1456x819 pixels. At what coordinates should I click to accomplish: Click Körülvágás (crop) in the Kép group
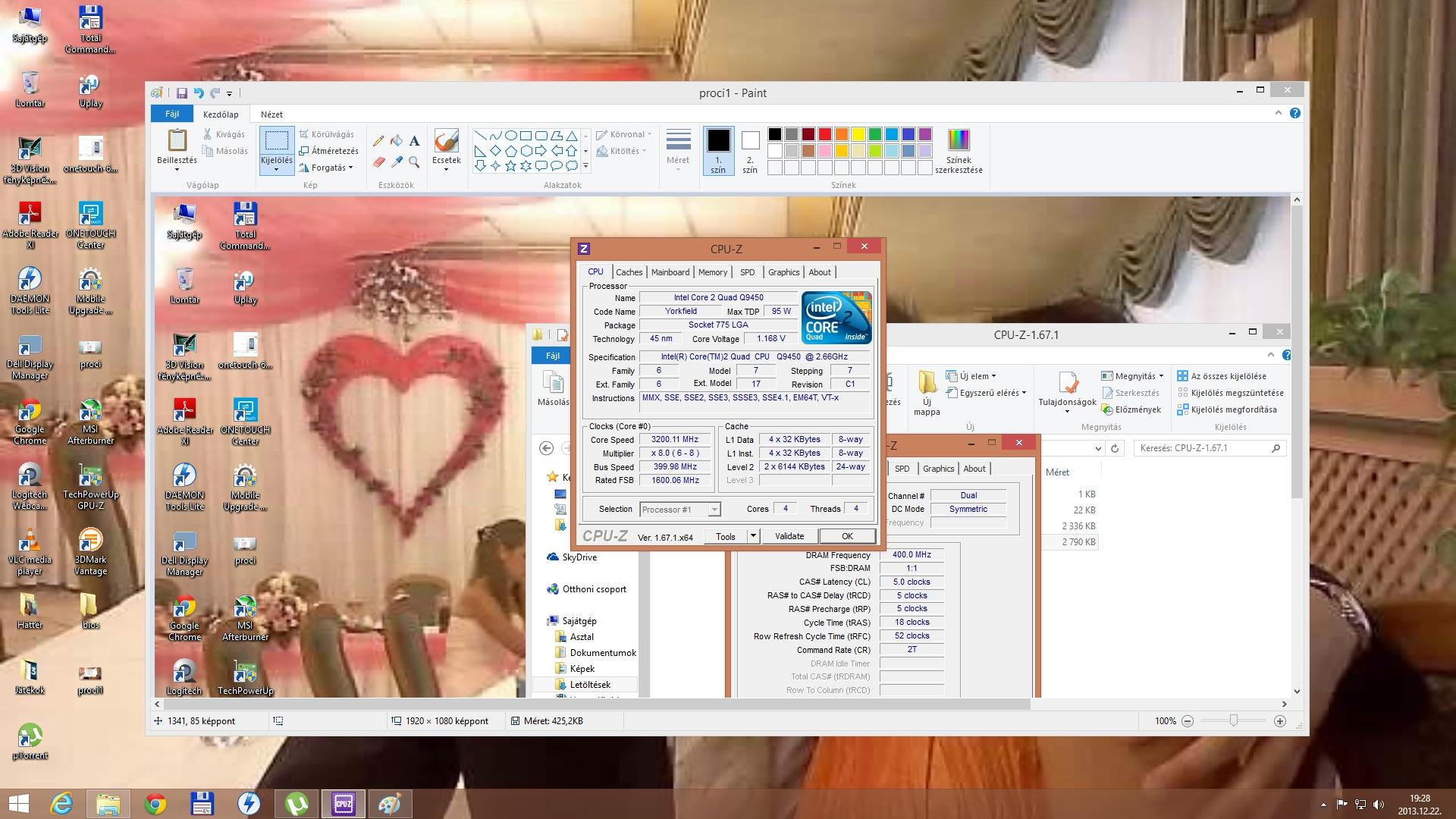327,134
